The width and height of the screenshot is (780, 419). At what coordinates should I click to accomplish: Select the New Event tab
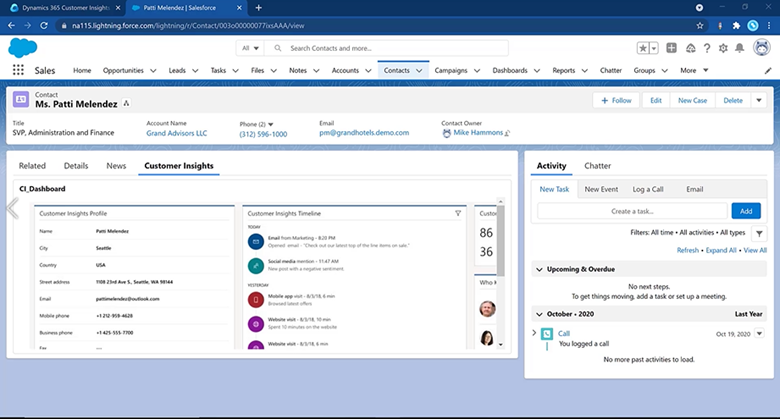coord(601,189)
